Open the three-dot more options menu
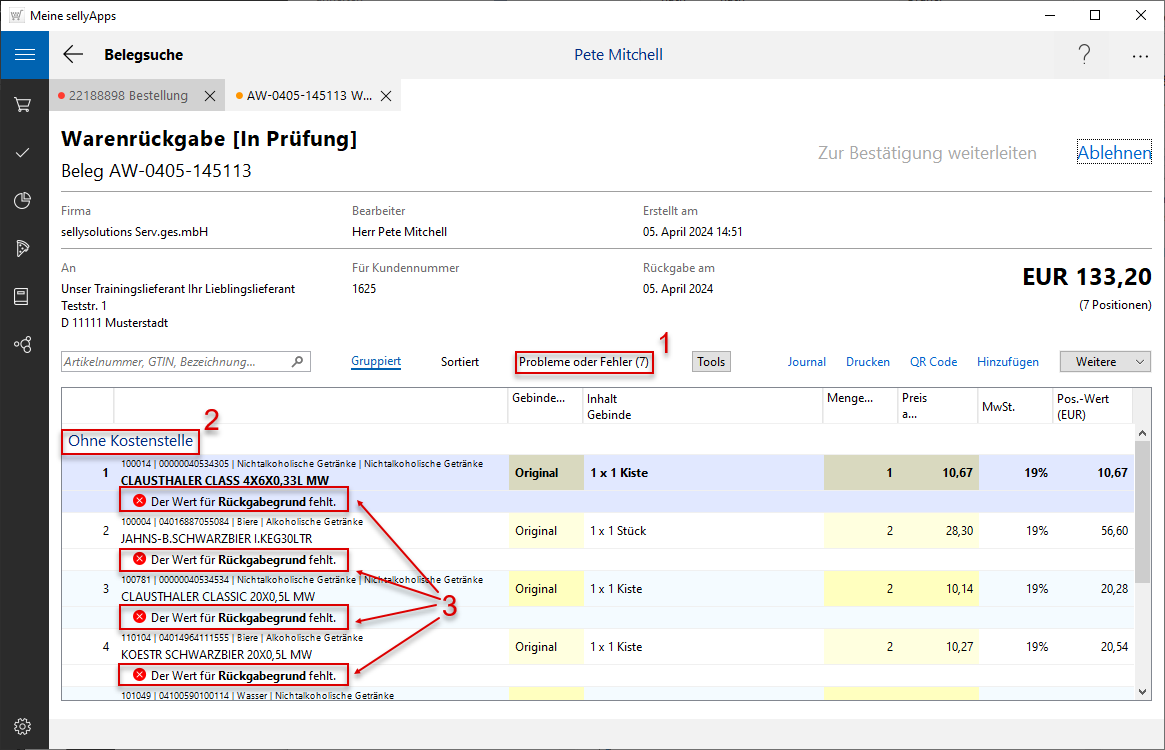This screenshot has height=750, width=1165. point(1140,56)
